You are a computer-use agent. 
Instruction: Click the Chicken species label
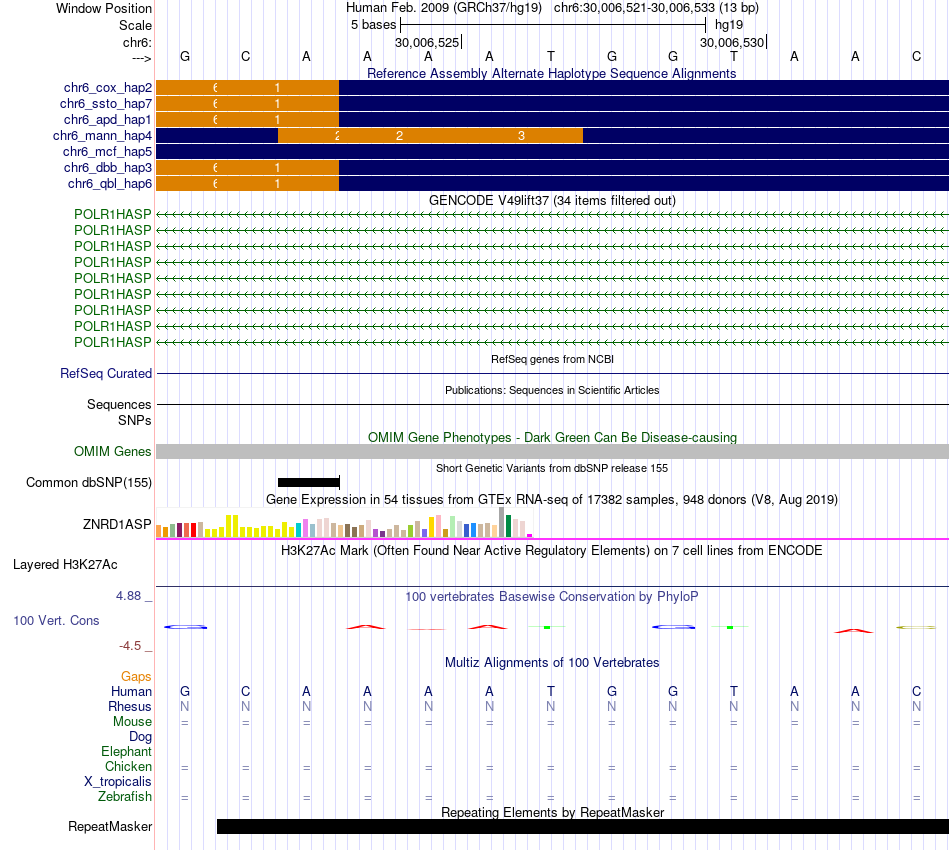coord(128,766)
